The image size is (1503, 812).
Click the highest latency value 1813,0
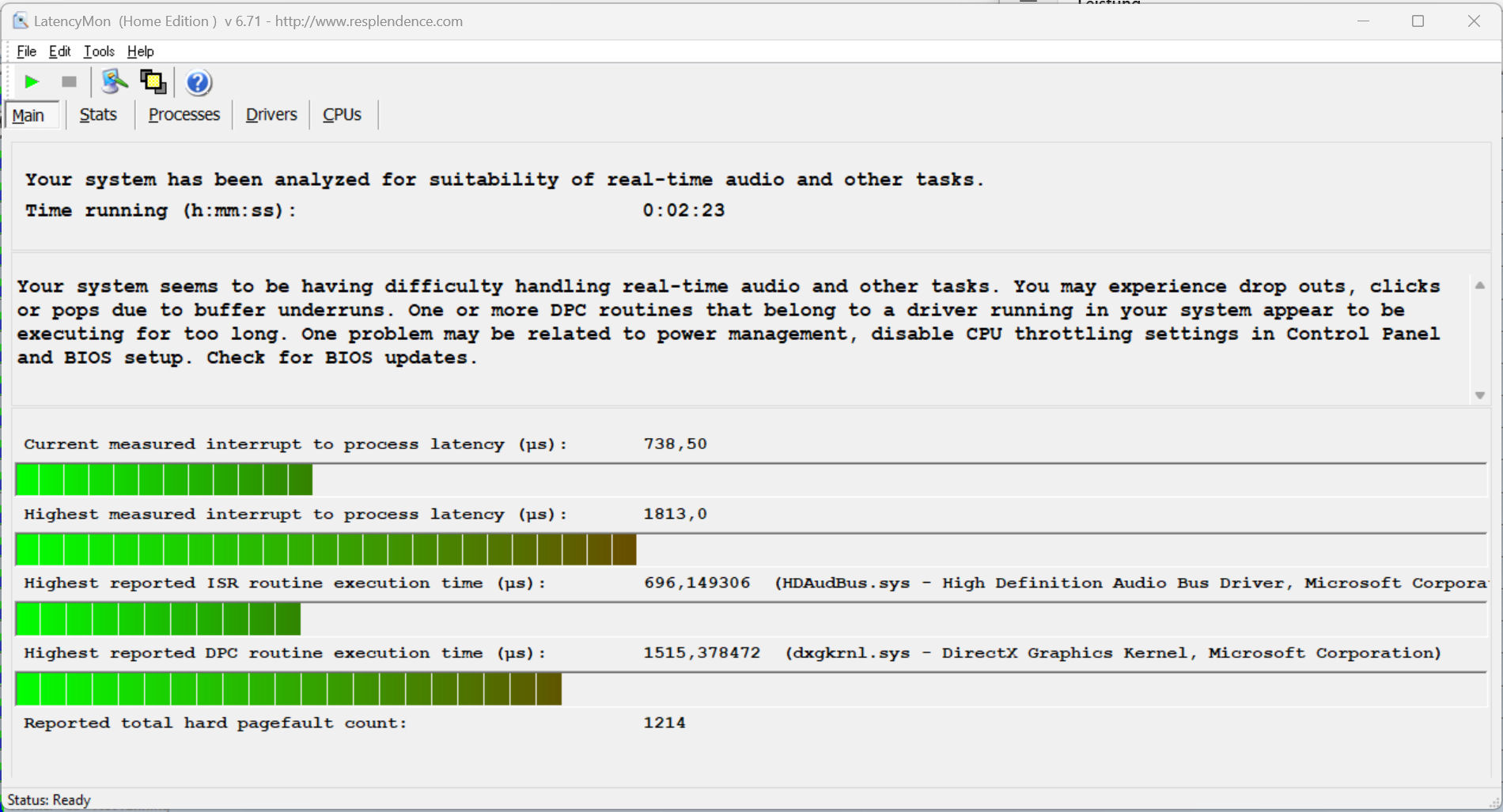[675, 514]
